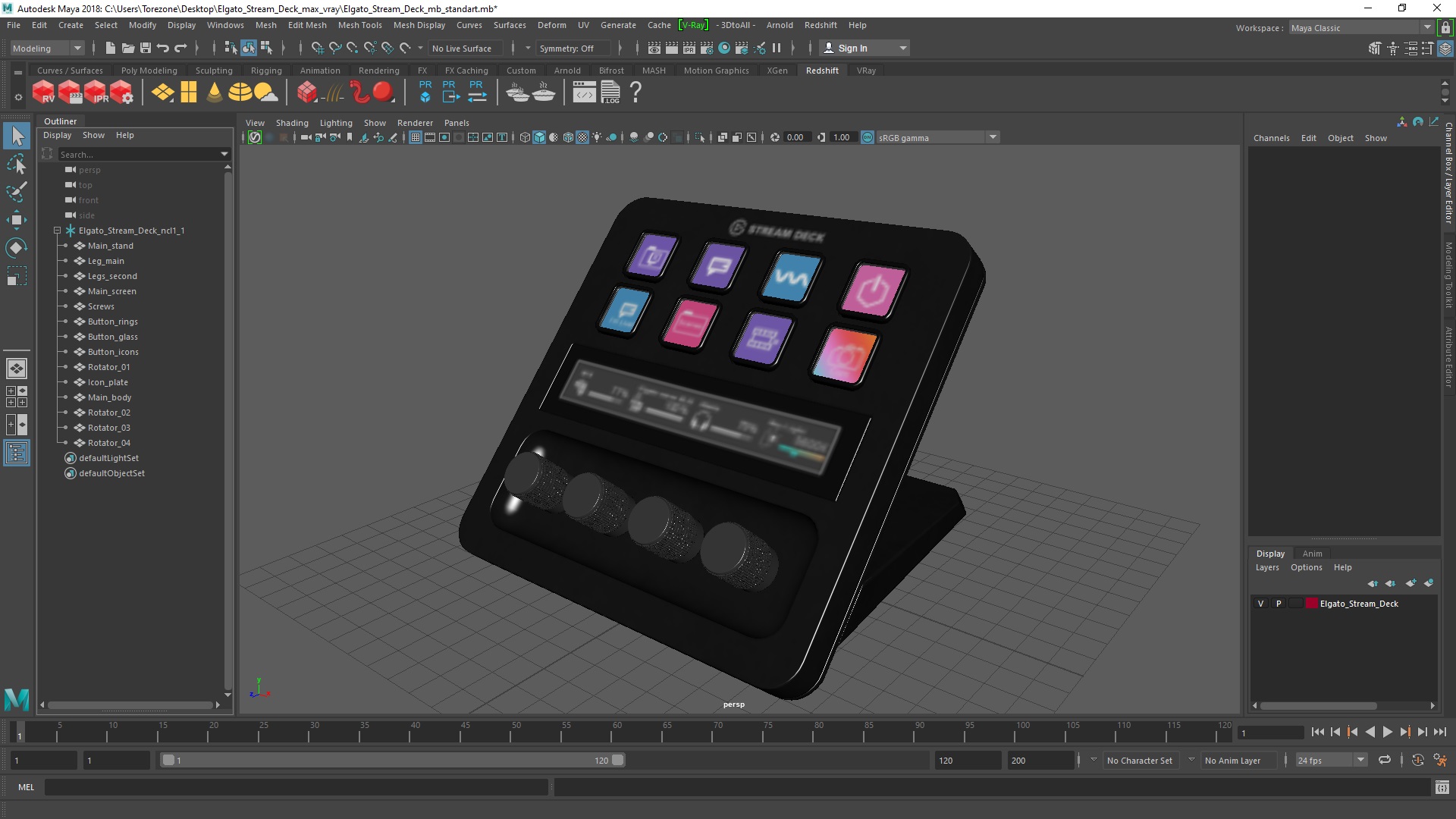The height and width of the screenshot is (819, 1456).
Task: Click the Outliner search field
Action: point(138,154)
